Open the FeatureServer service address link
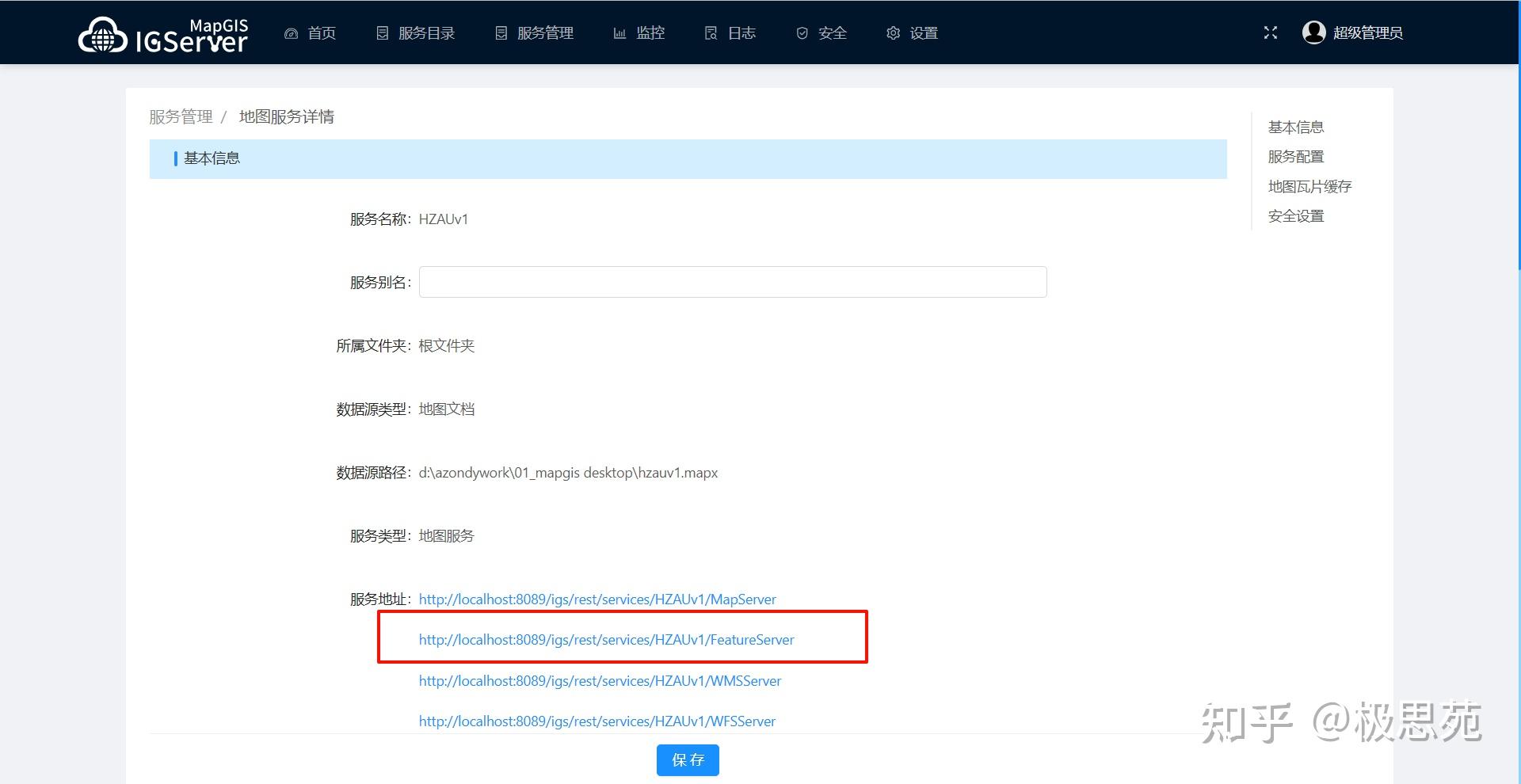The width and height of the screenshot is (1521, 784). 607,639
